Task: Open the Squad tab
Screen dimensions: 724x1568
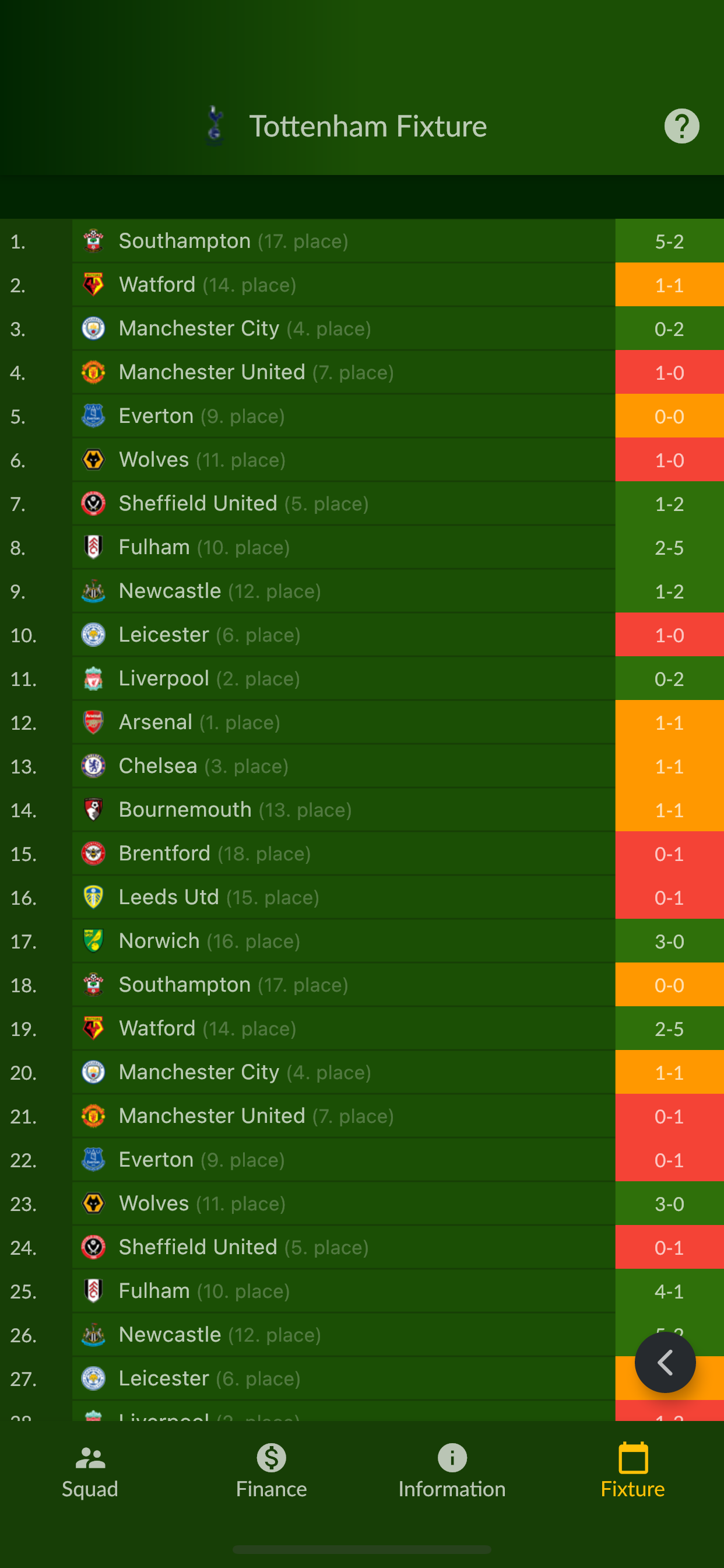Action: (x=90, y=1471)
